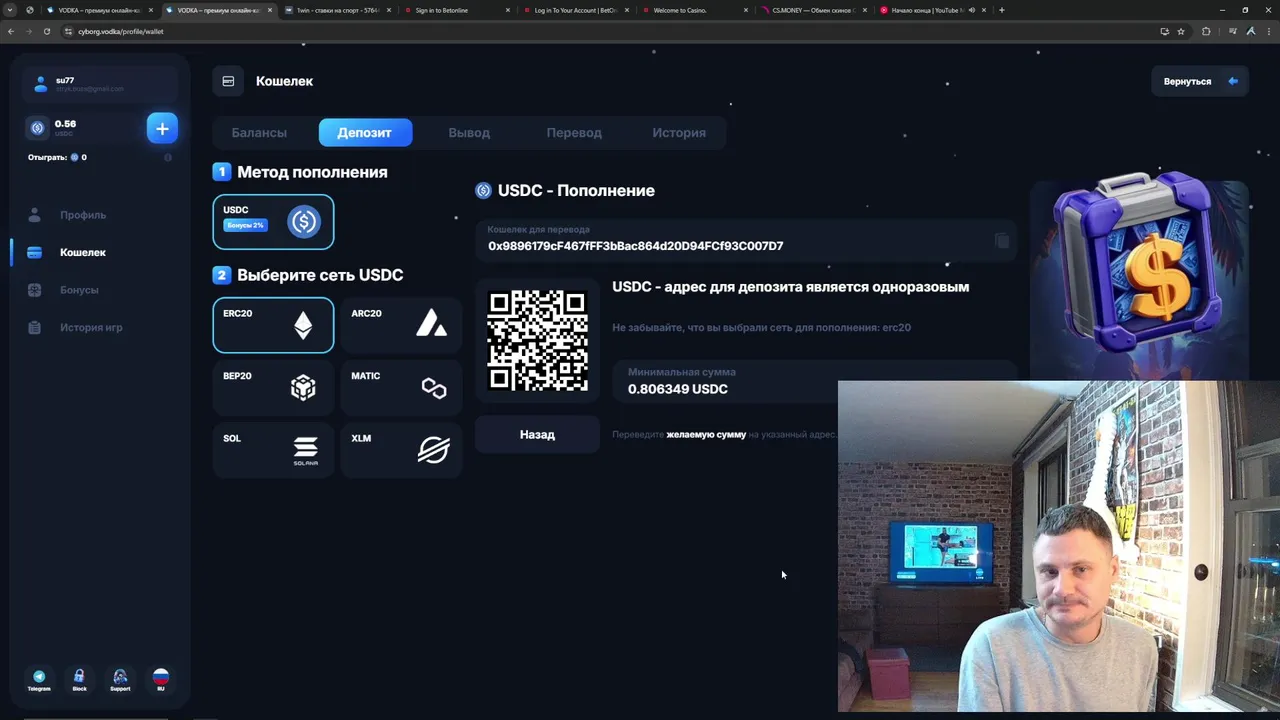Select the ARC20 Avalanche network
Viewport: 1280px width, 720px height.
(x=401, y=325)
